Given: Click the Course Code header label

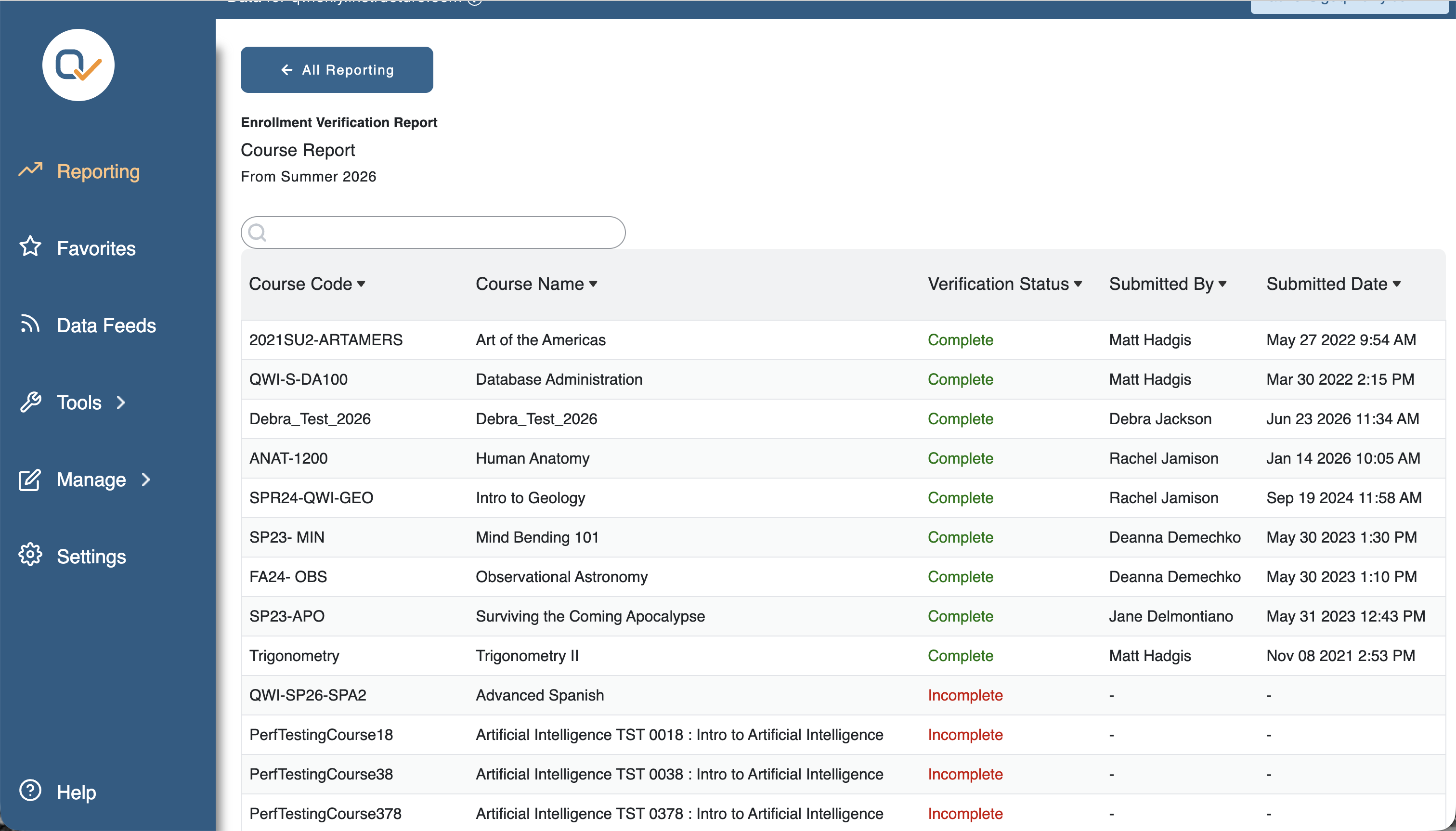Looking at the screenshot, I should [x=300, y=284].
